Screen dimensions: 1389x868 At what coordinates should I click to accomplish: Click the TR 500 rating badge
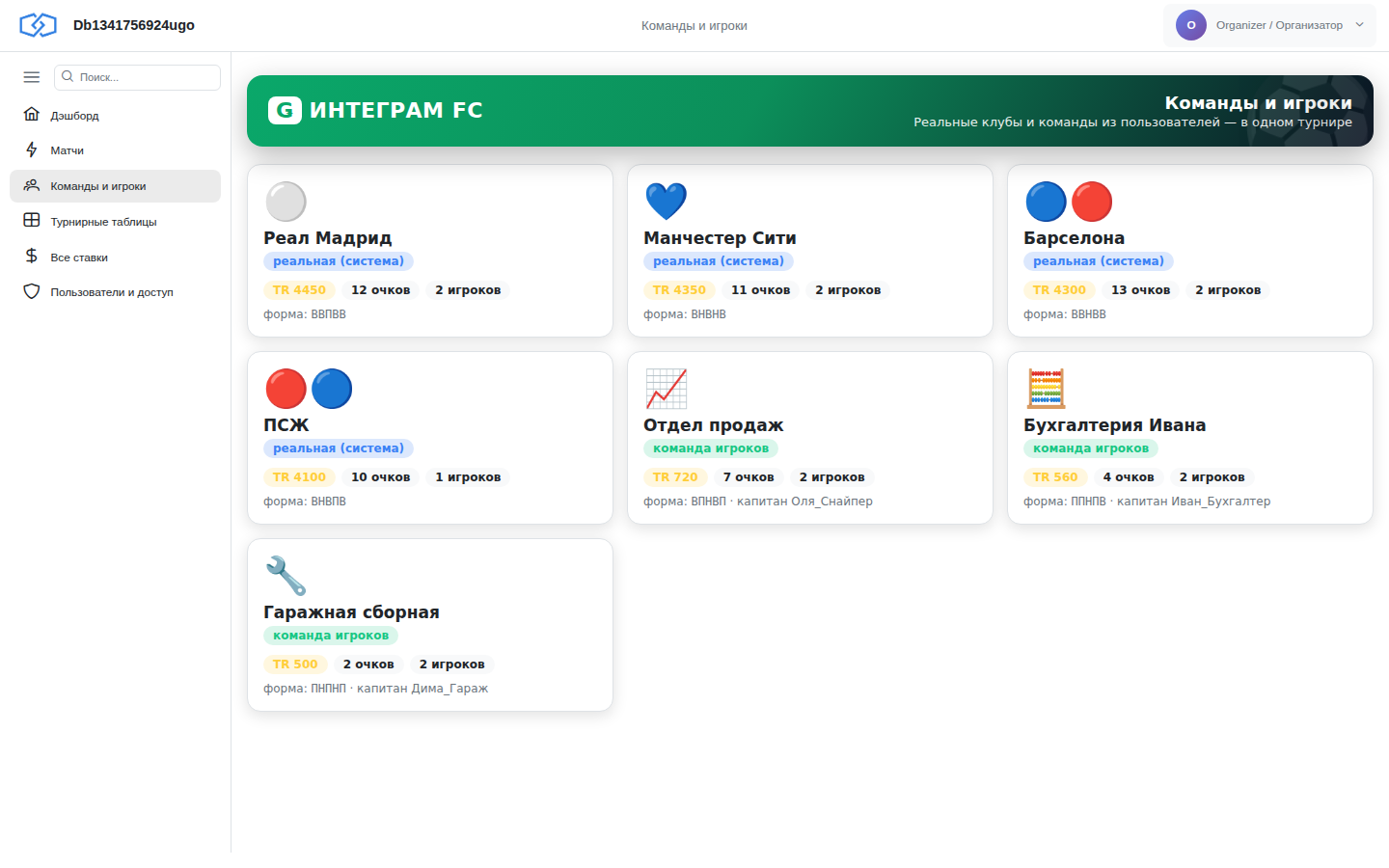tap(295, 665)
